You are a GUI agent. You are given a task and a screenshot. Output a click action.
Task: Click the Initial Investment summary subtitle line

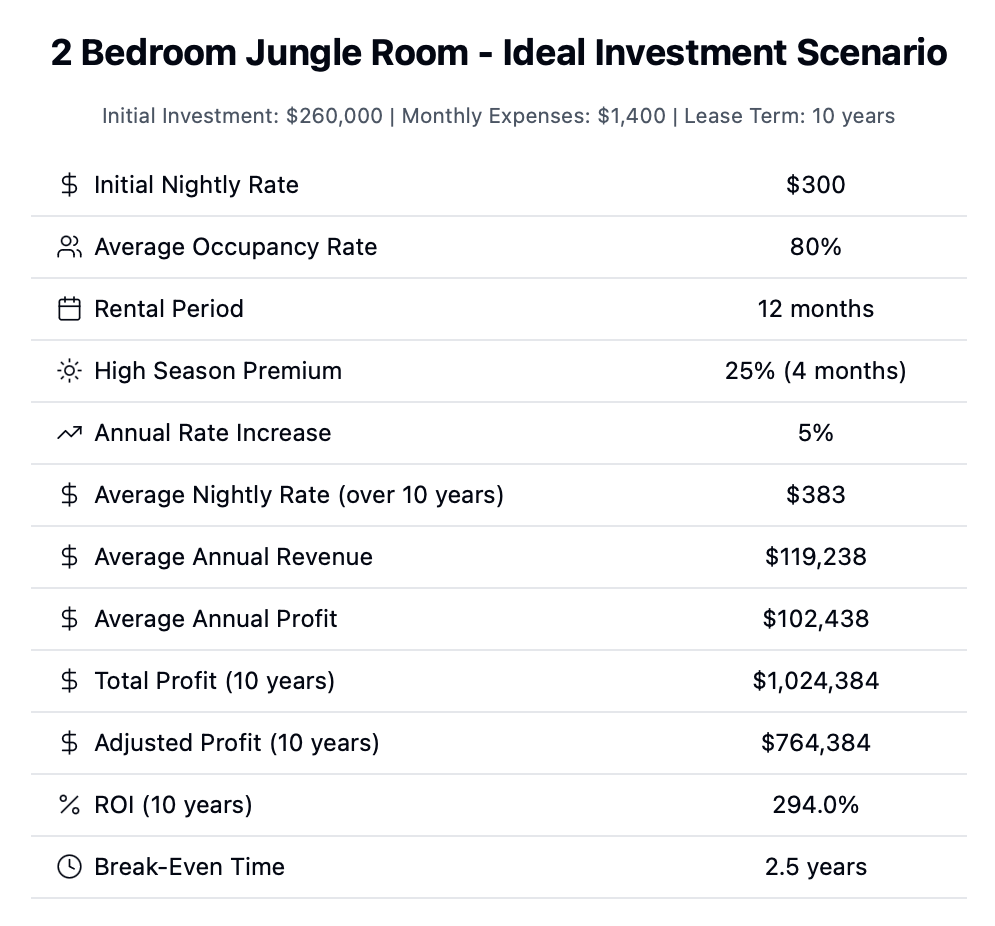point(499,116)
